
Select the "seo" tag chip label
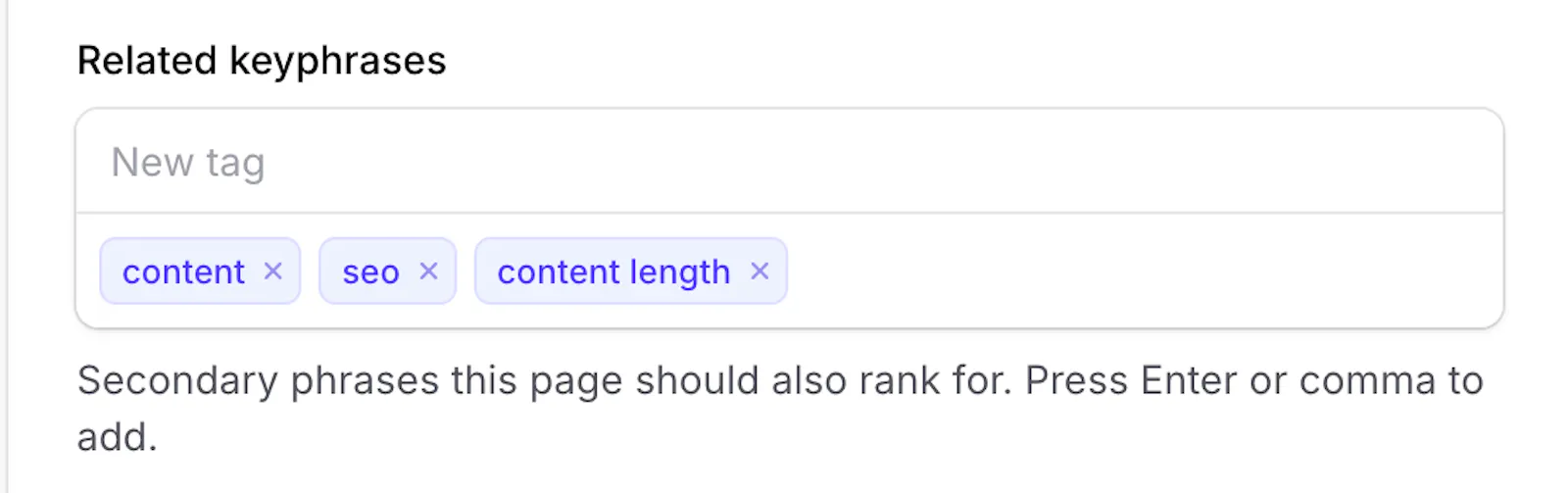(370, 271)
